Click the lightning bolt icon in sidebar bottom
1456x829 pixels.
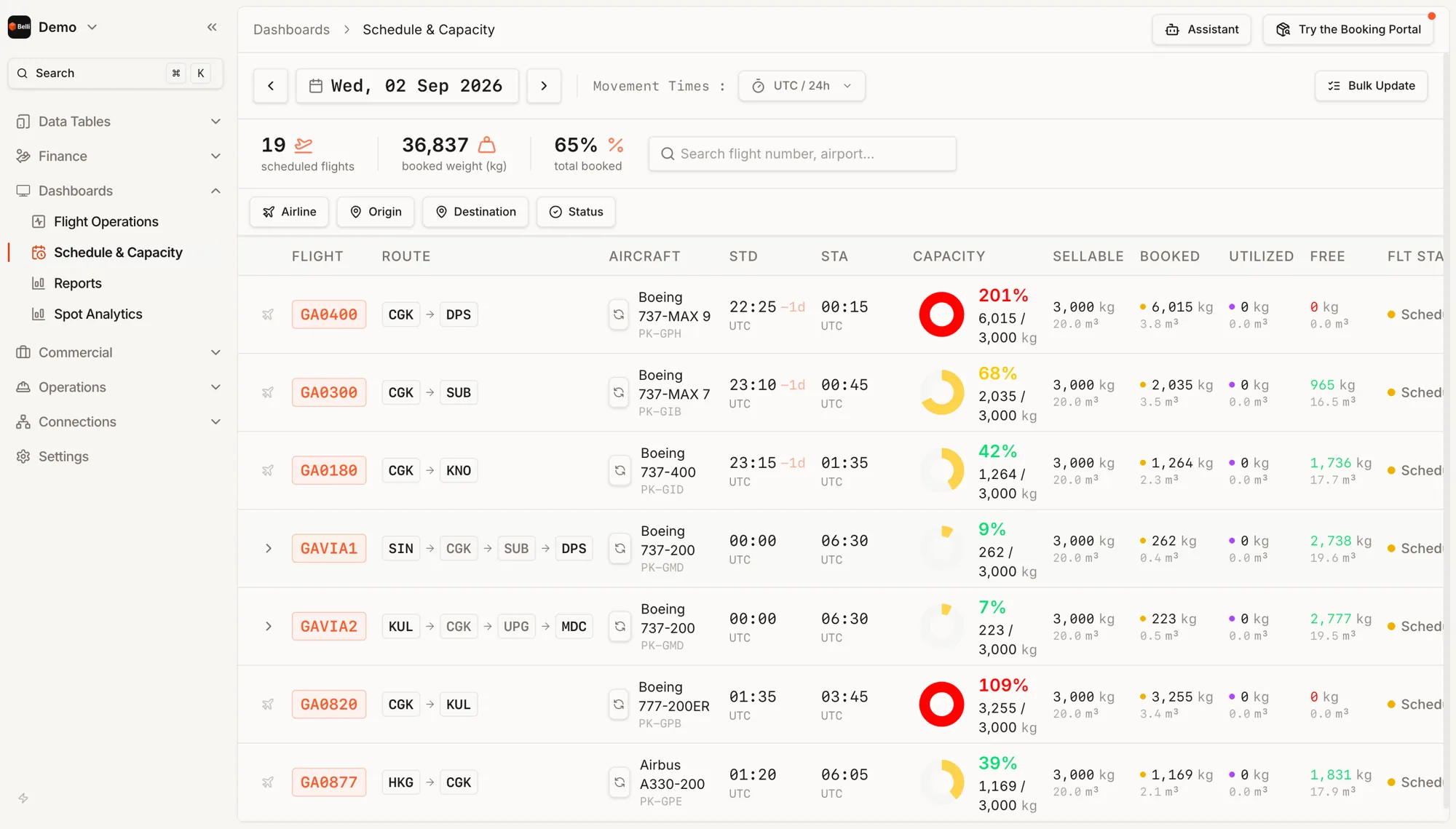click(23, 798)
